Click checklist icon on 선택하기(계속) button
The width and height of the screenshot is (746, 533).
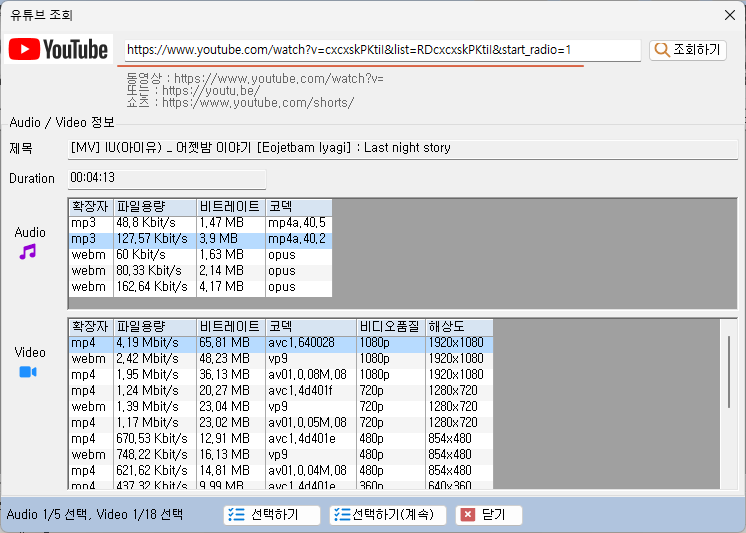pos(342,514)
